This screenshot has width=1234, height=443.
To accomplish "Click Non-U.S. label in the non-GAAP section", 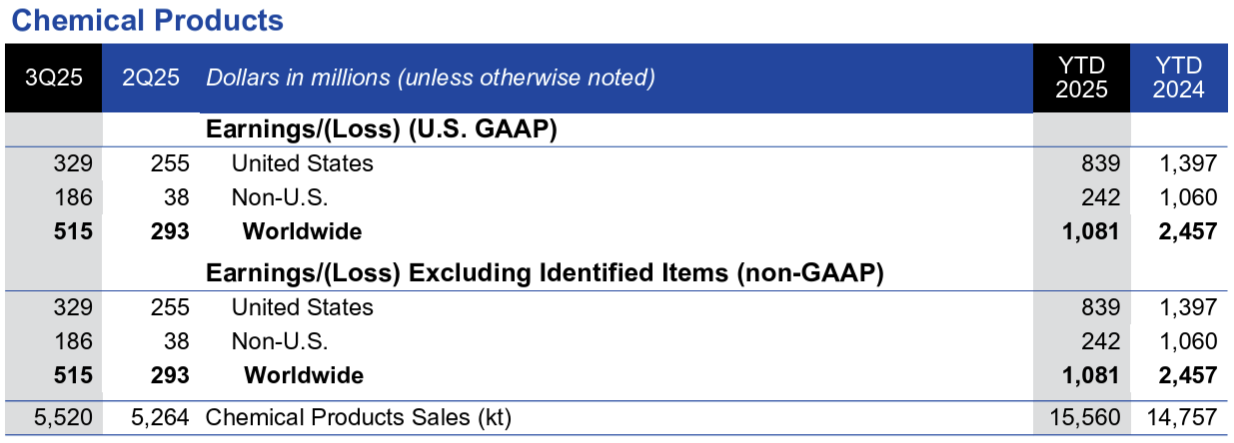I will click(279, 341).
